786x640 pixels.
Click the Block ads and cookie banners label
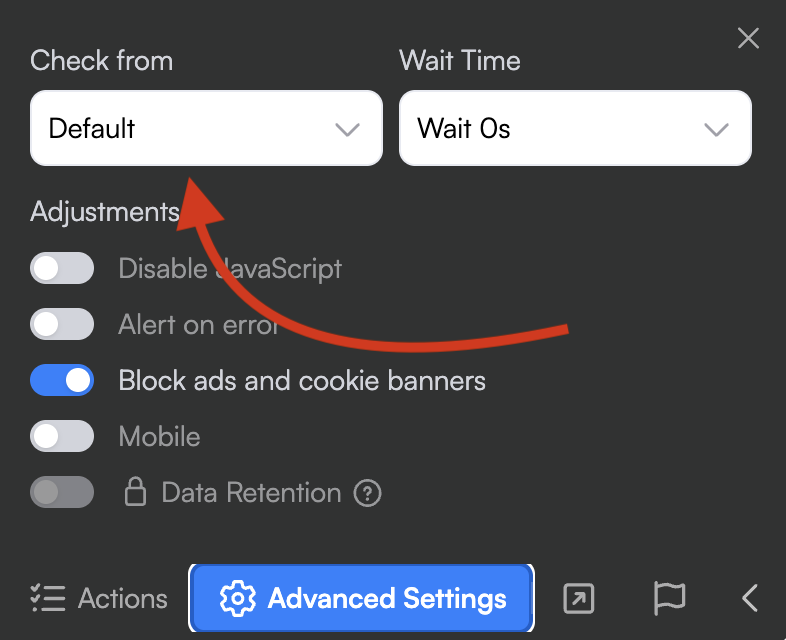pos(302,380)
